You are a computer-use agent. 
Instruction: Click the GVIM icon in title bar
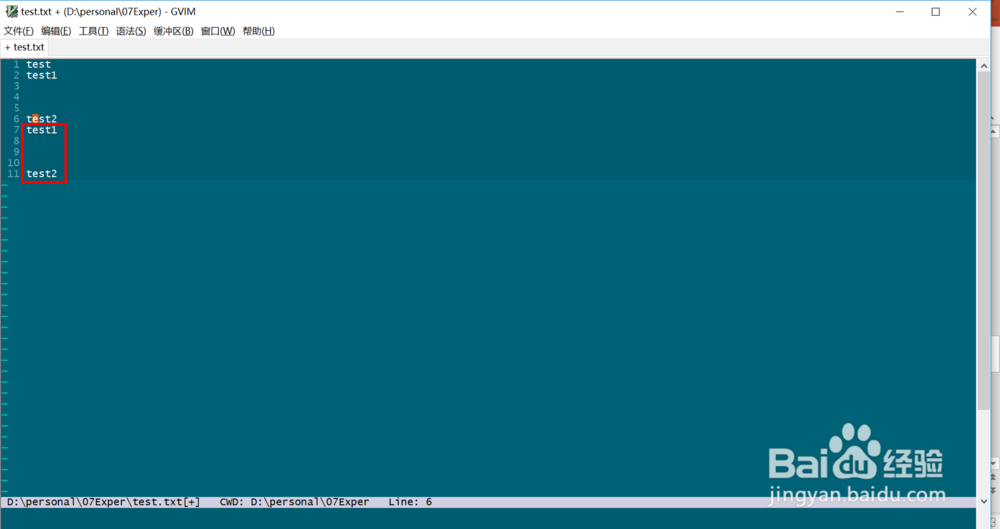11,11
